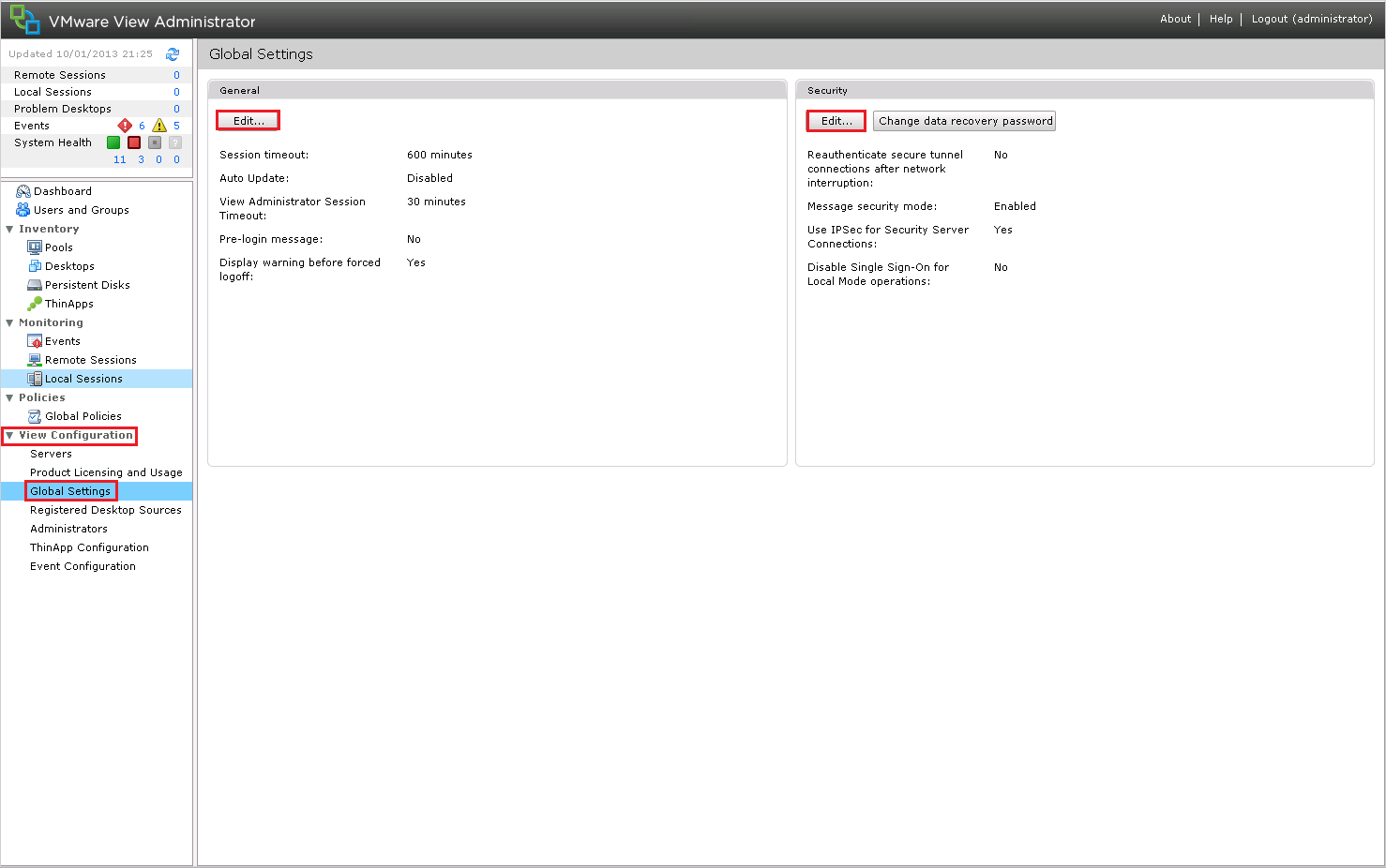Click Change data recovery password button
Viewport: 1386px width, 868px height.
(965, 121)
